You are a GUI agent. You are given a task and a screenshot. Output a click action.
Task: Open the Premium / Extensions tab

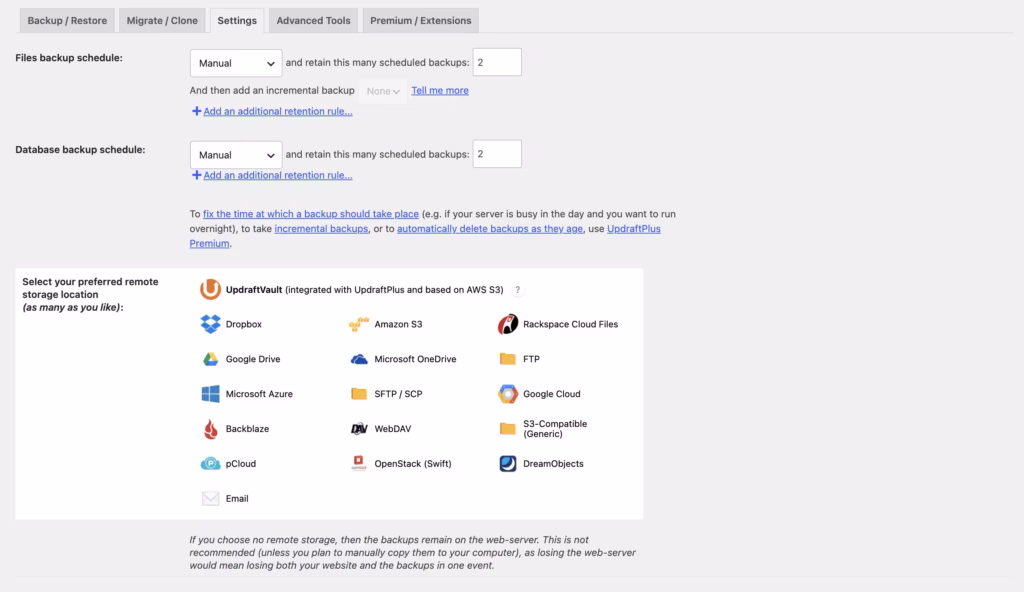coord(421,20)
